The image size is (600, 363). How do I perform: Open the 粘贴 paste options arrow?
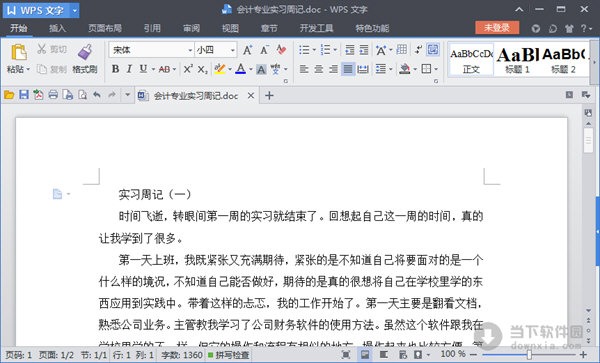coord(28,70)
